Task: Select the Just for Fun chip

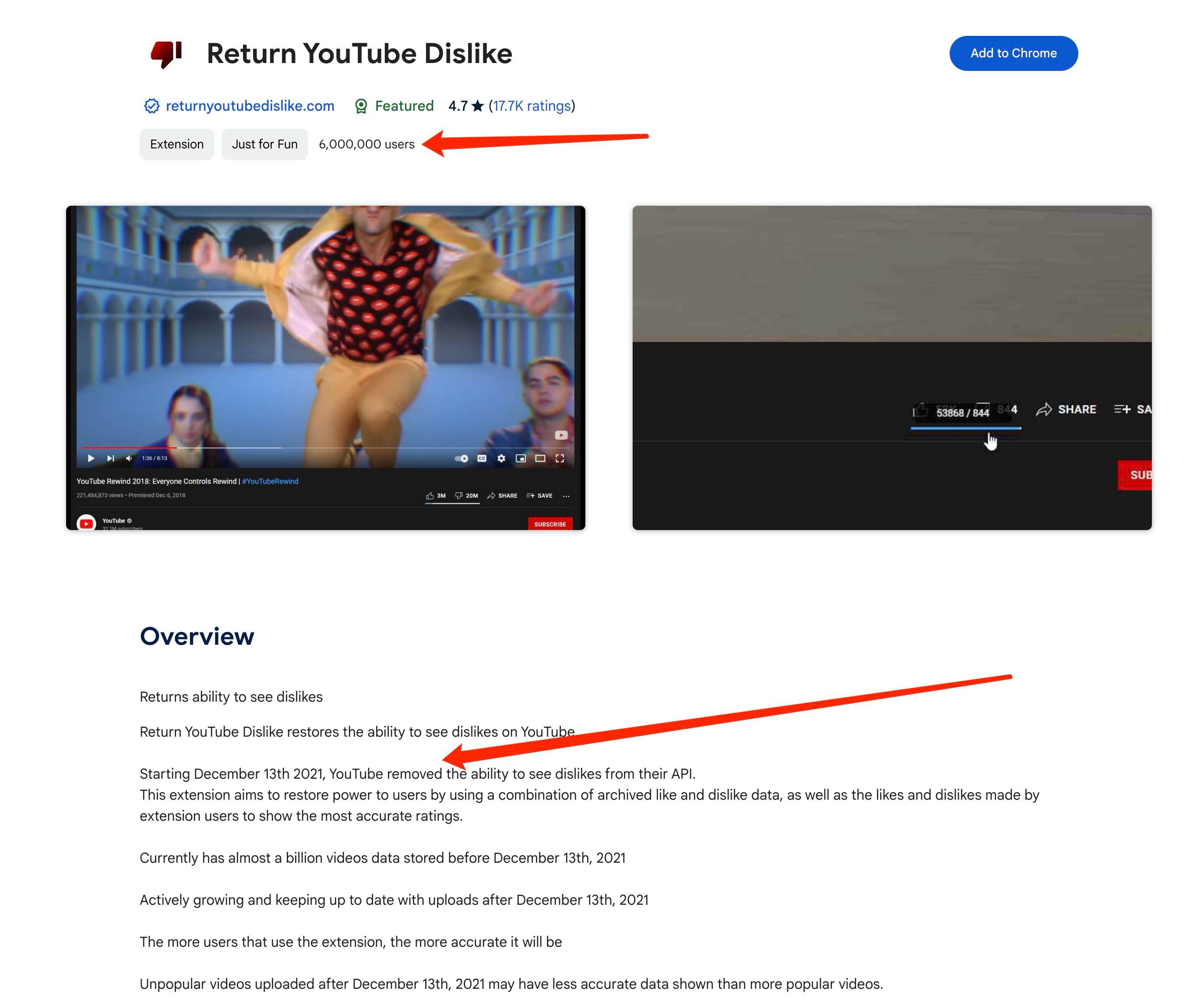Action: [264, 144]
